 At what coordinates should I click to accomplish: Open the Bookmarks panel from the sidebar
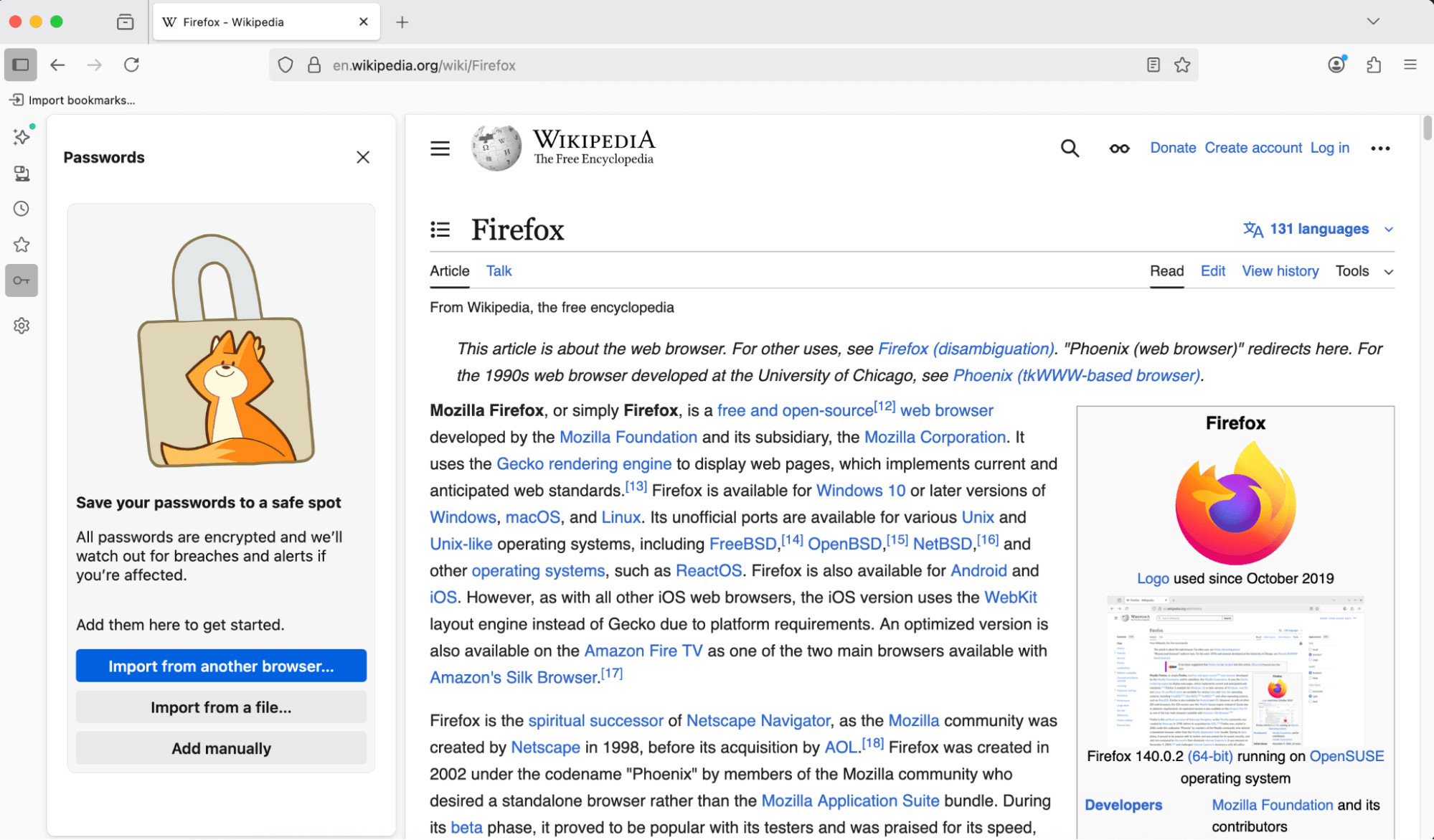pyautogui.click(x=20, y=245)
